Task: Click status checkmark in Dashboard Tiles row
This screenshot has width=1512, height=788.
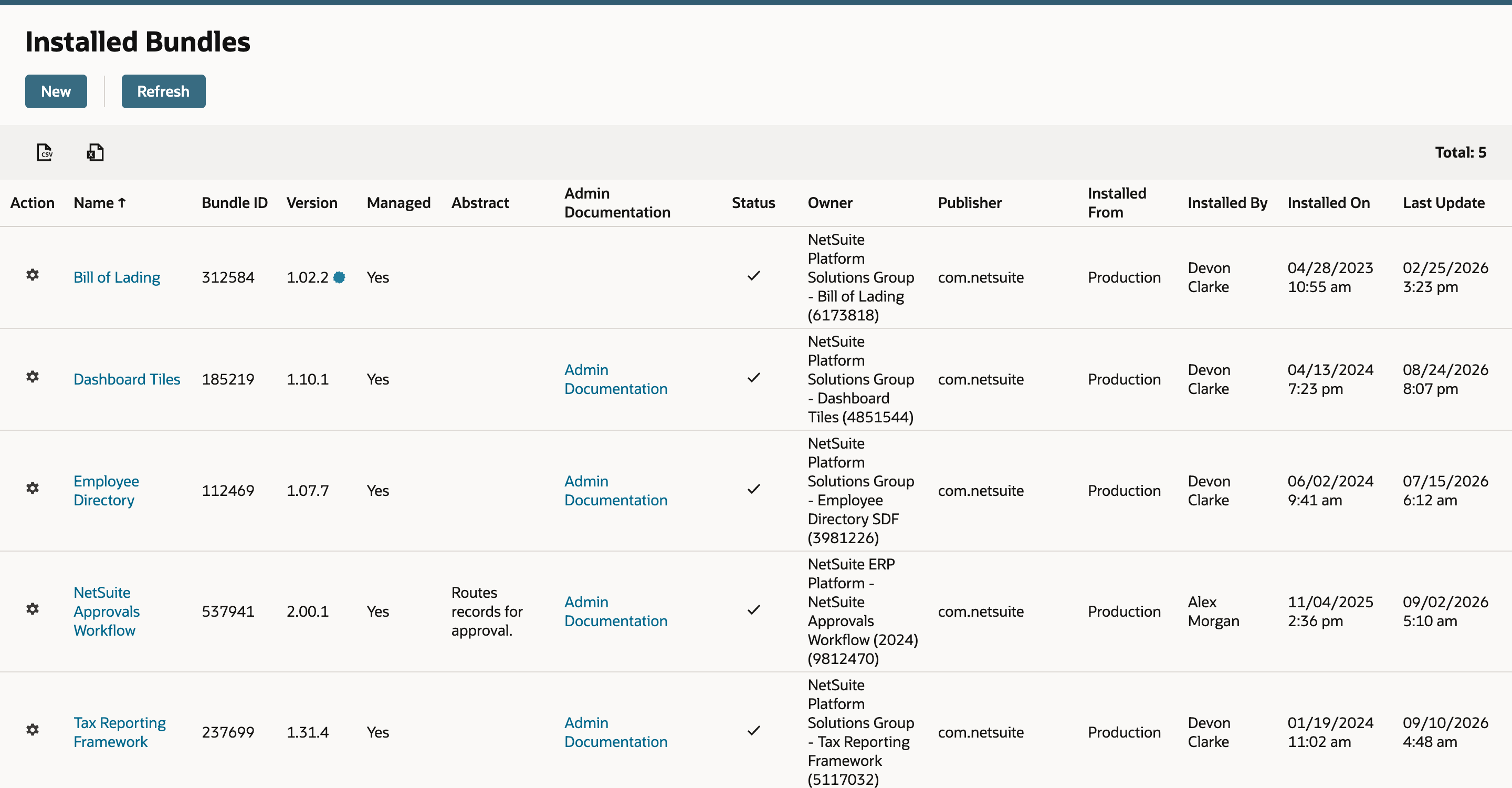Action: pyautogui.click(x=754, y=378)
